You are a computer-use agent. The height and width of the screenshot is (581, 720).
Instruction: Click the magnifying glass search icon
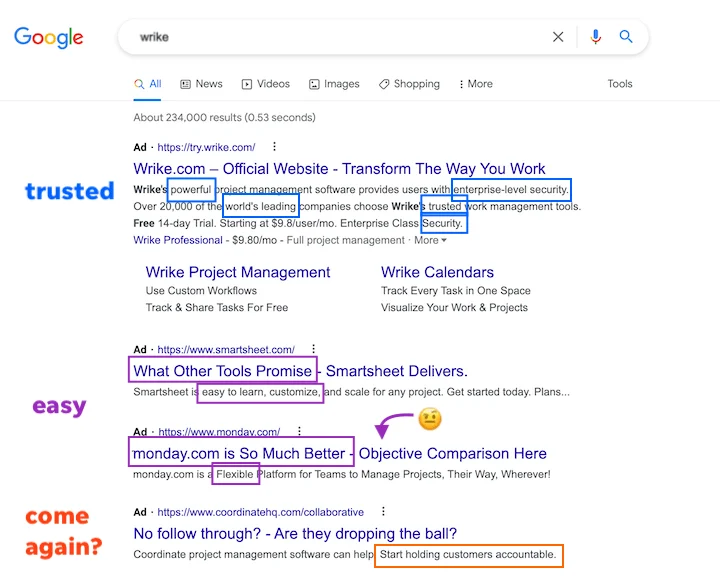coord(626,37)
